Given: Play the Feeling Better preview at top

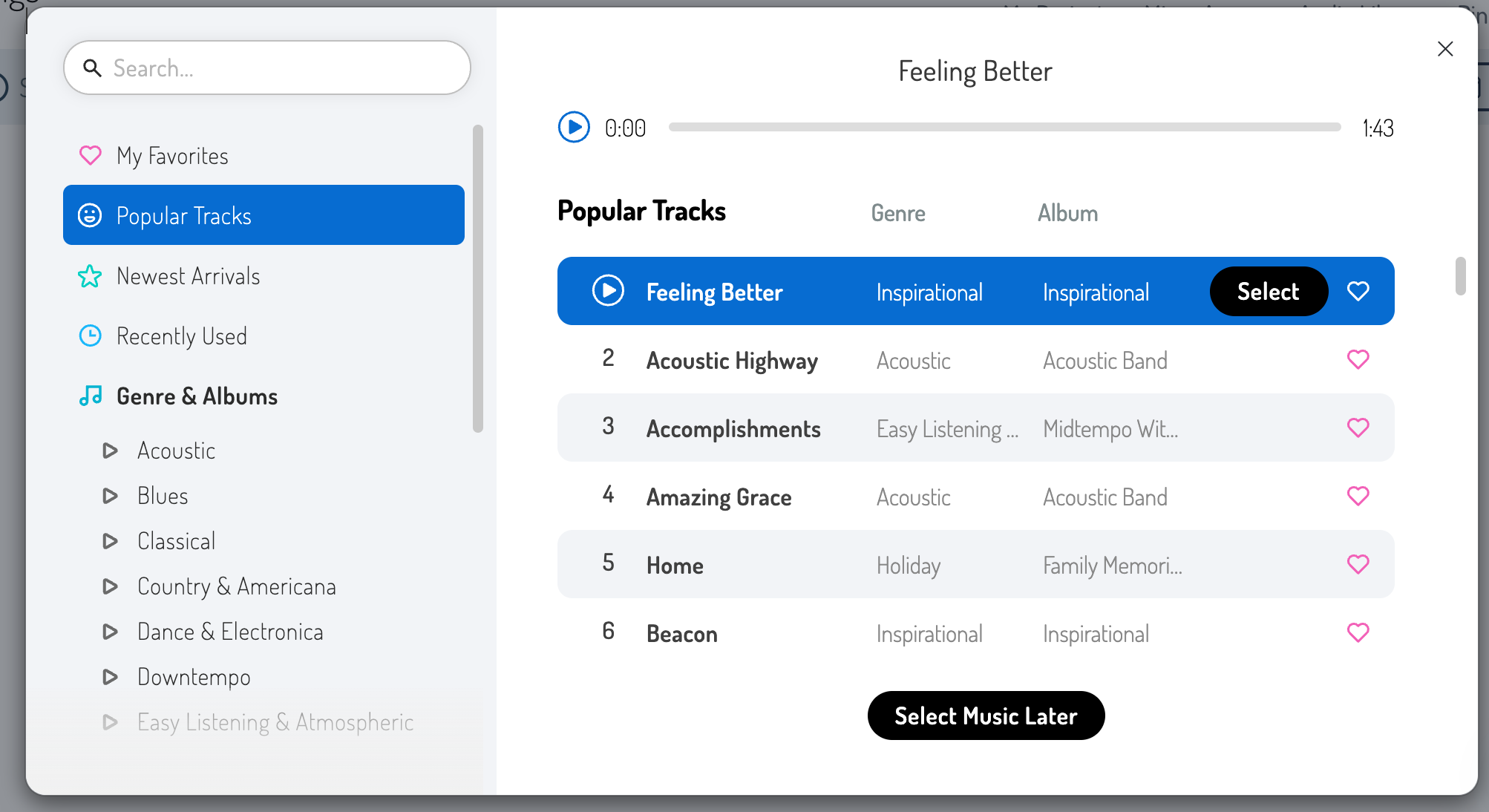Looking at the screenshot, I should pos(574,127).
